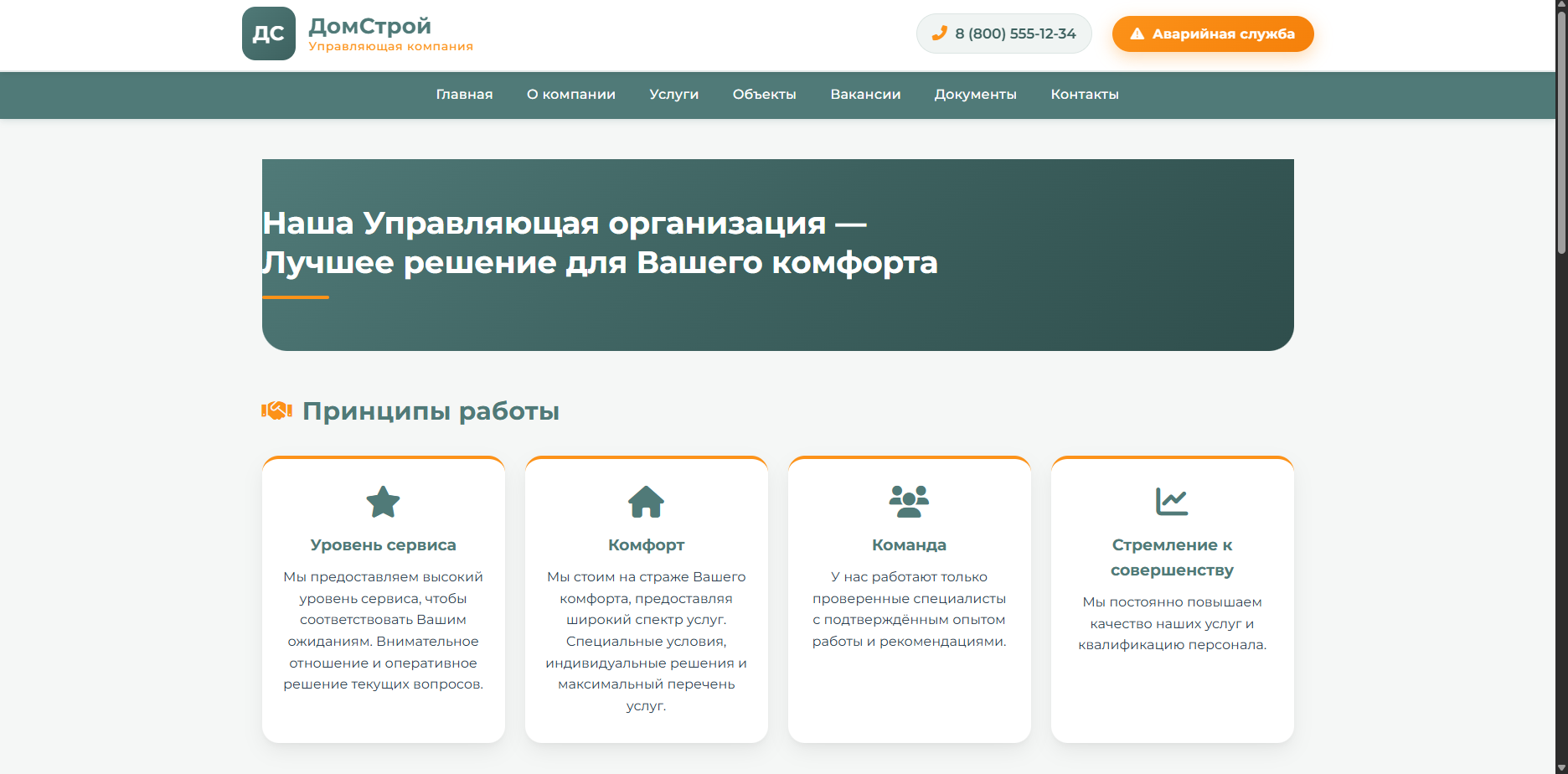
Task: Click the house icon in Комфорт card
Action: tap(646, 502)
